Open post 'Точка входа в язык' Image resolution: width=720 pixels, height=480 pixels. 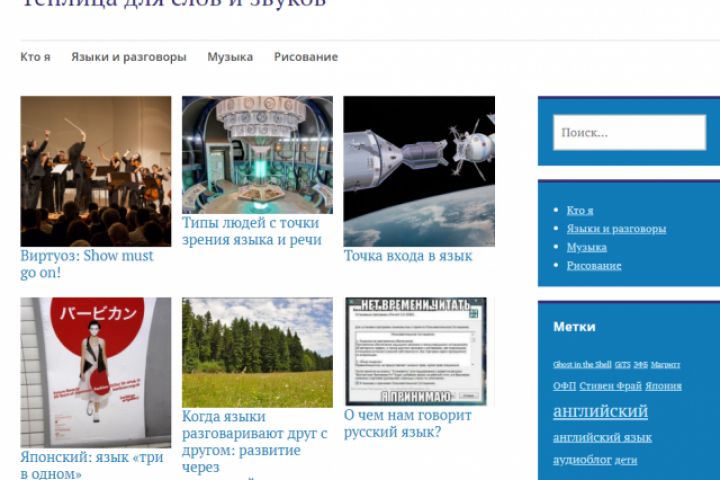pyautogui.click(x=408, y=256)
